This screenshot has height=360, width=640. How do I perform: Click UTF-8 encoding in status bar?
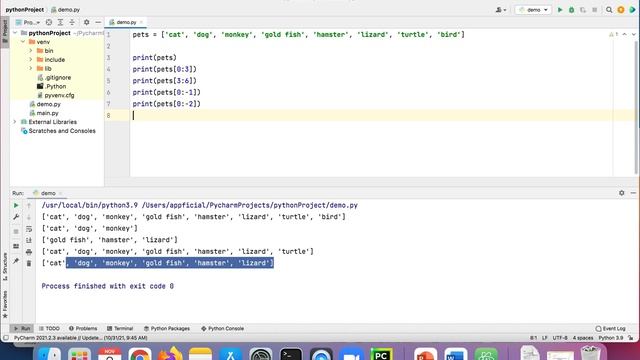click(560, 338)
